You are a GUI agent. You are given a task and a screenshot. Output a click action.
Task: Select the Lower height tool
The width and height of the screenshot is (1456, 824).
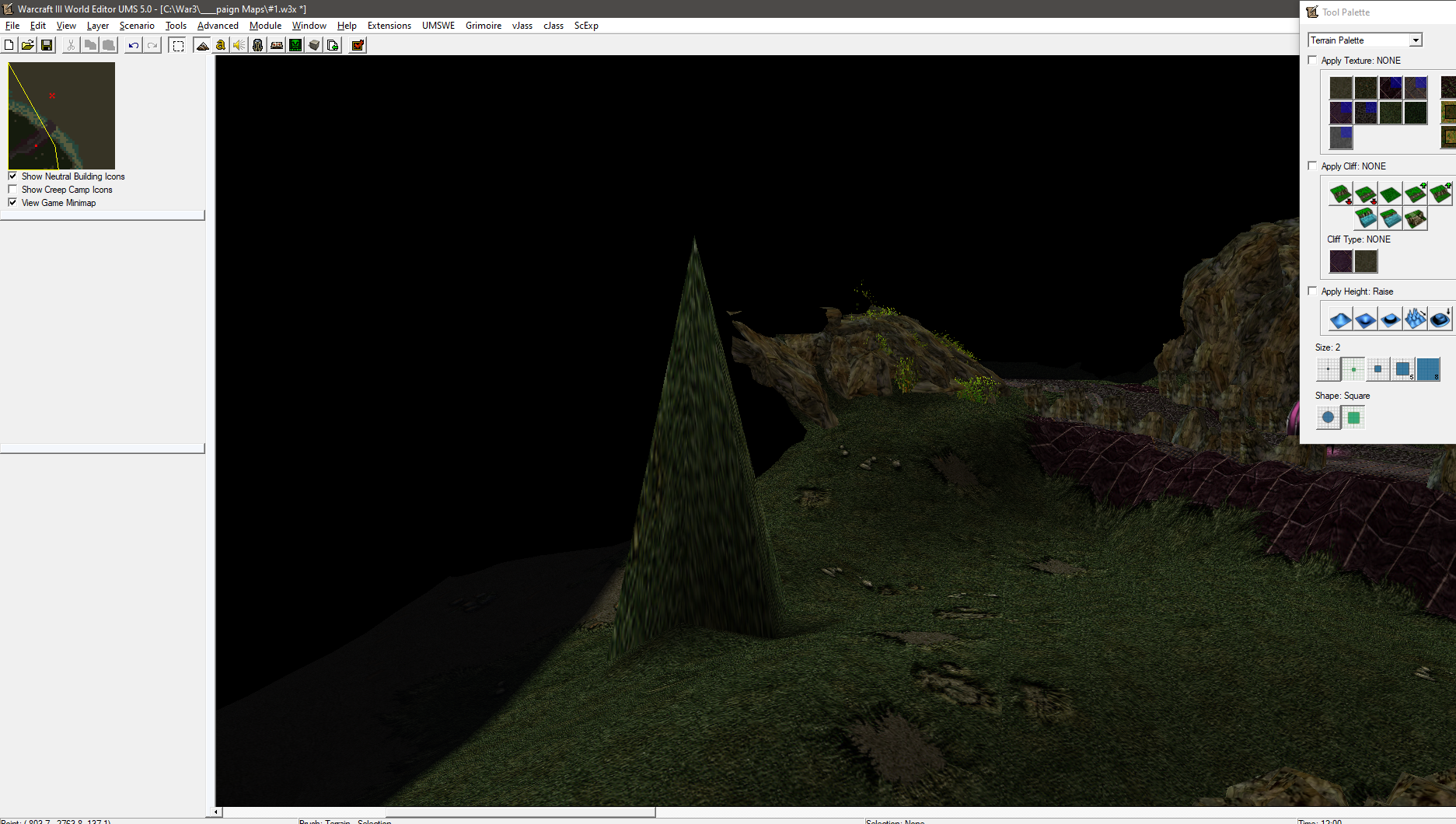tap(1366, 319)
